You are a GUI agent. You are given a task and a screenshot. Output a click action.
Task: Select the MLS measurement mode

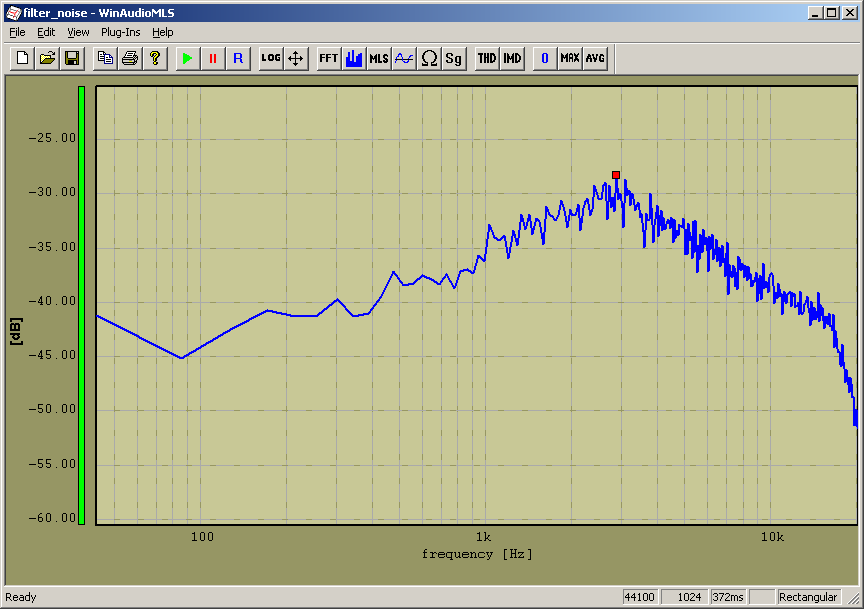[x=379, y=58]
